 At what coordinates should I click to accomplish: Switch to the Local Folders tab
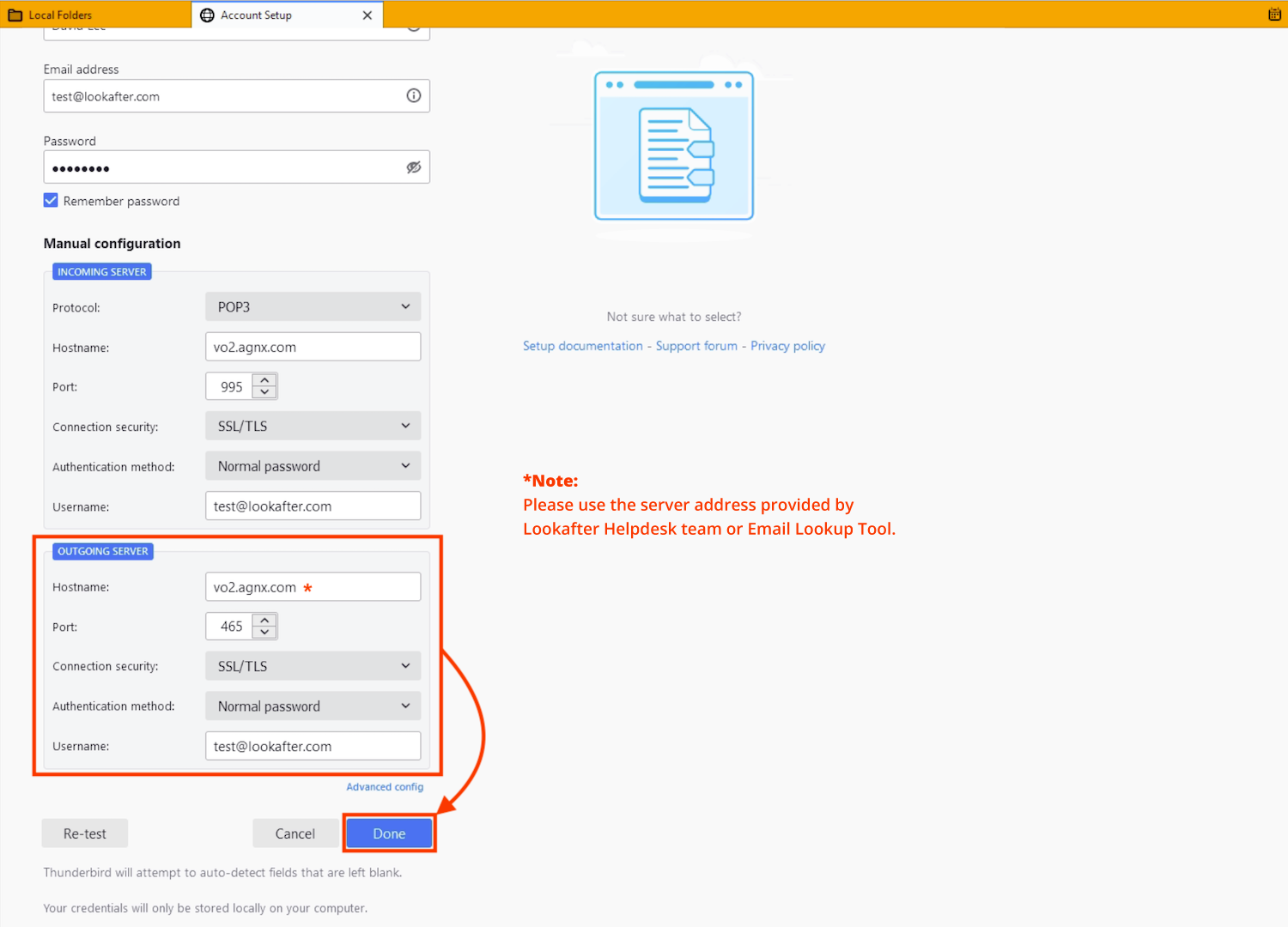tap(60, 15)
